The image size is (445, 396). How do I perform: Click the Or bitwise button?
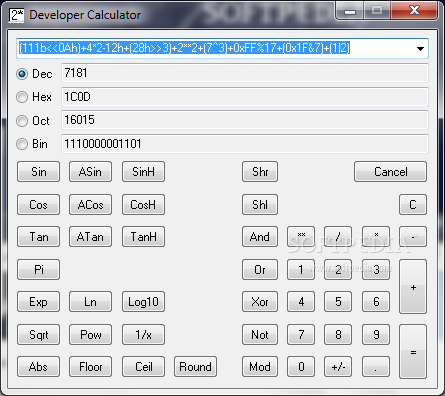[260, 269]
